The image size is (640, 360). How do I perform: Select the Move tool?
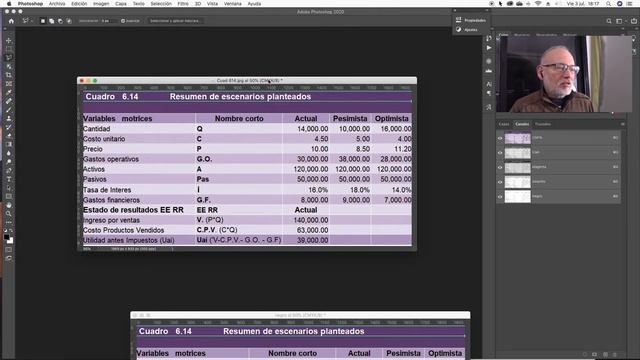[x=9, y=40]
